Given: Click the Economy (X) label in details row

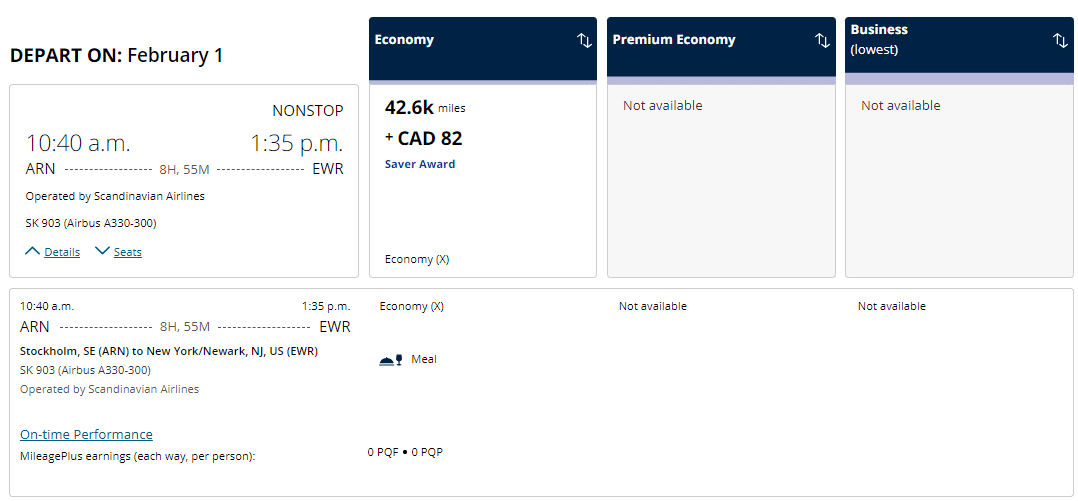Looking at the screenshot, I should point(411,306).
